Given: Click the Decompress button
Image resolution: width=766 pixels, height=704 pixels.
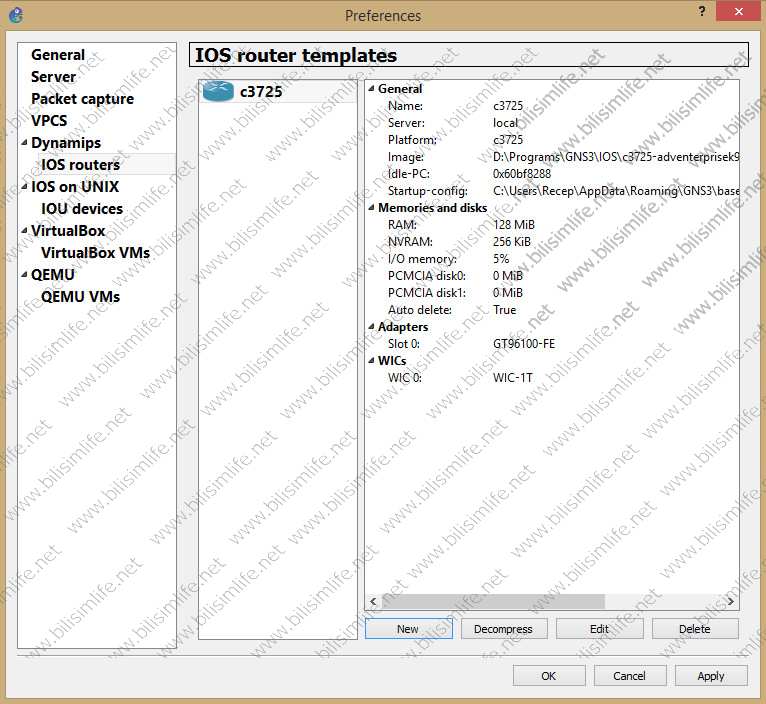Looking at the screenshot, I should [x=504, y=629].
